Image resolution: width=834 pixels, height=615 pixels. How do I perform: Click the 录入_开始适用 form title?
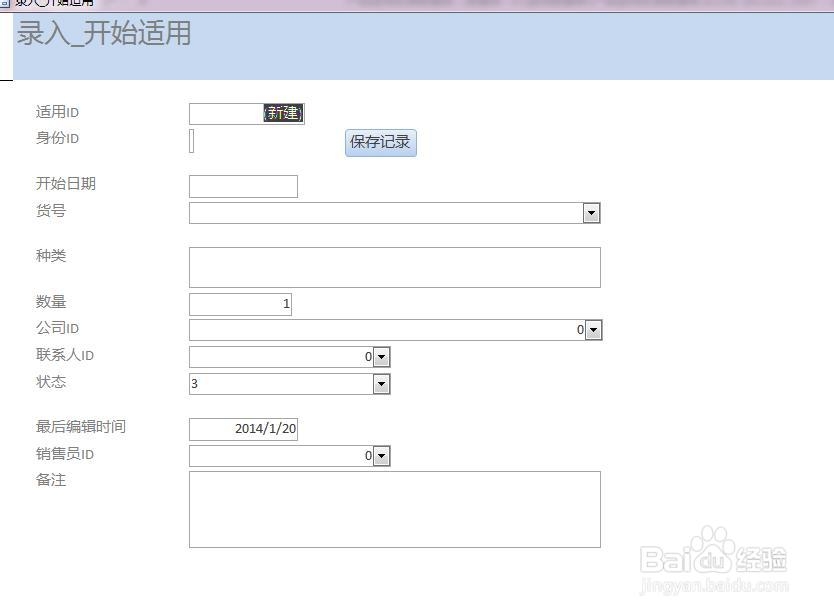coord(104,34)
